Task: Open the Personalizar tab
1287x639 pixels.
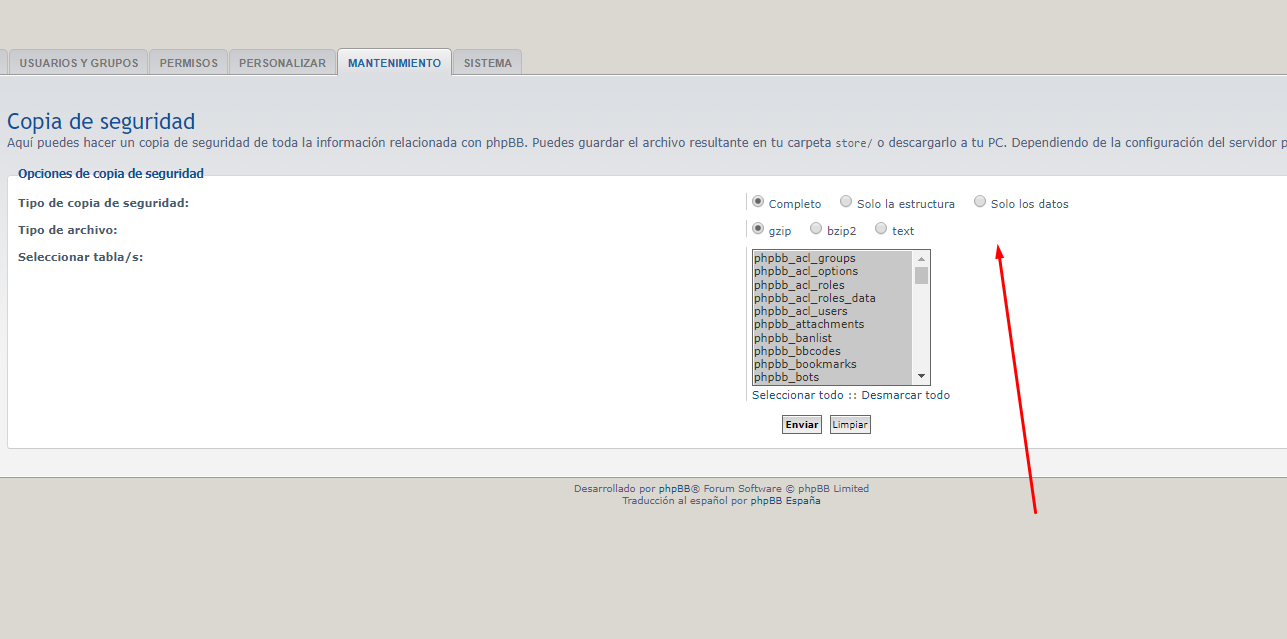Action: pyautogui.click(x=282, y=63)
